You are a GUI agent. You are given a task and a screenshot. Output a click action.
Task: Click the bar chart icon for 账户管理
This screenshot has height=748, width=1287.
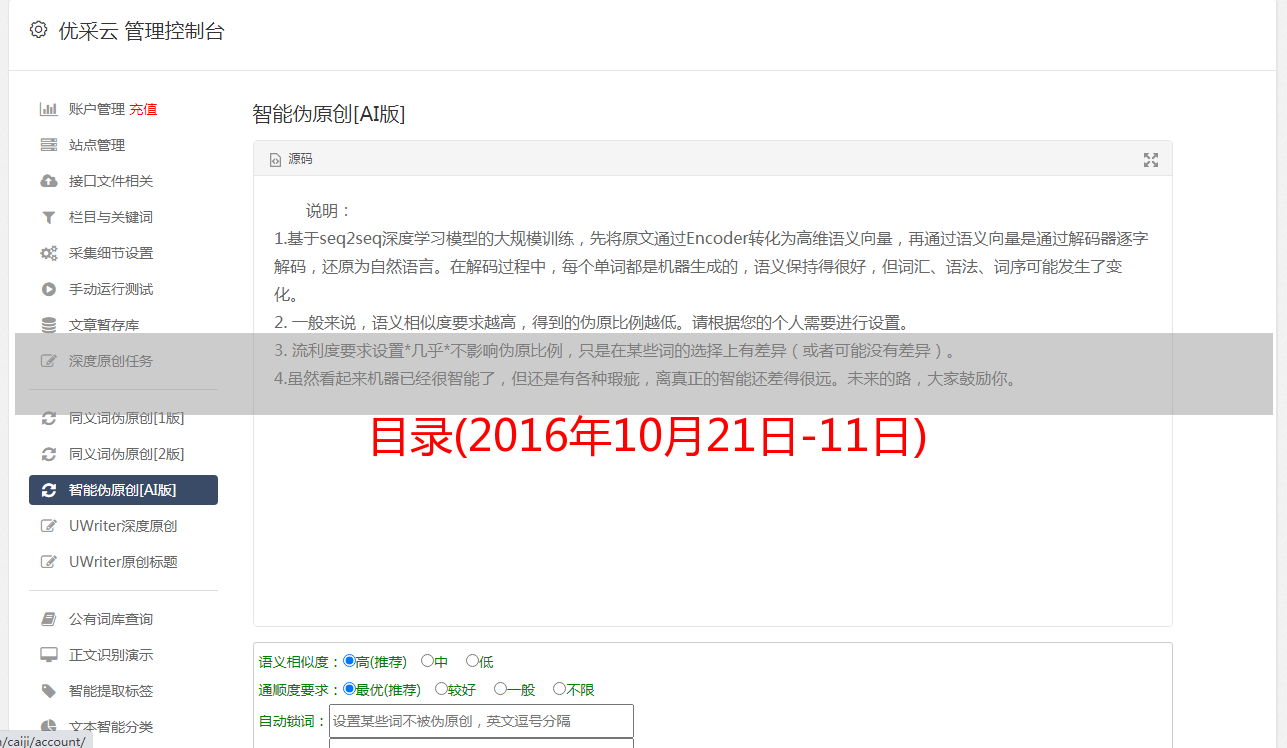48,109
